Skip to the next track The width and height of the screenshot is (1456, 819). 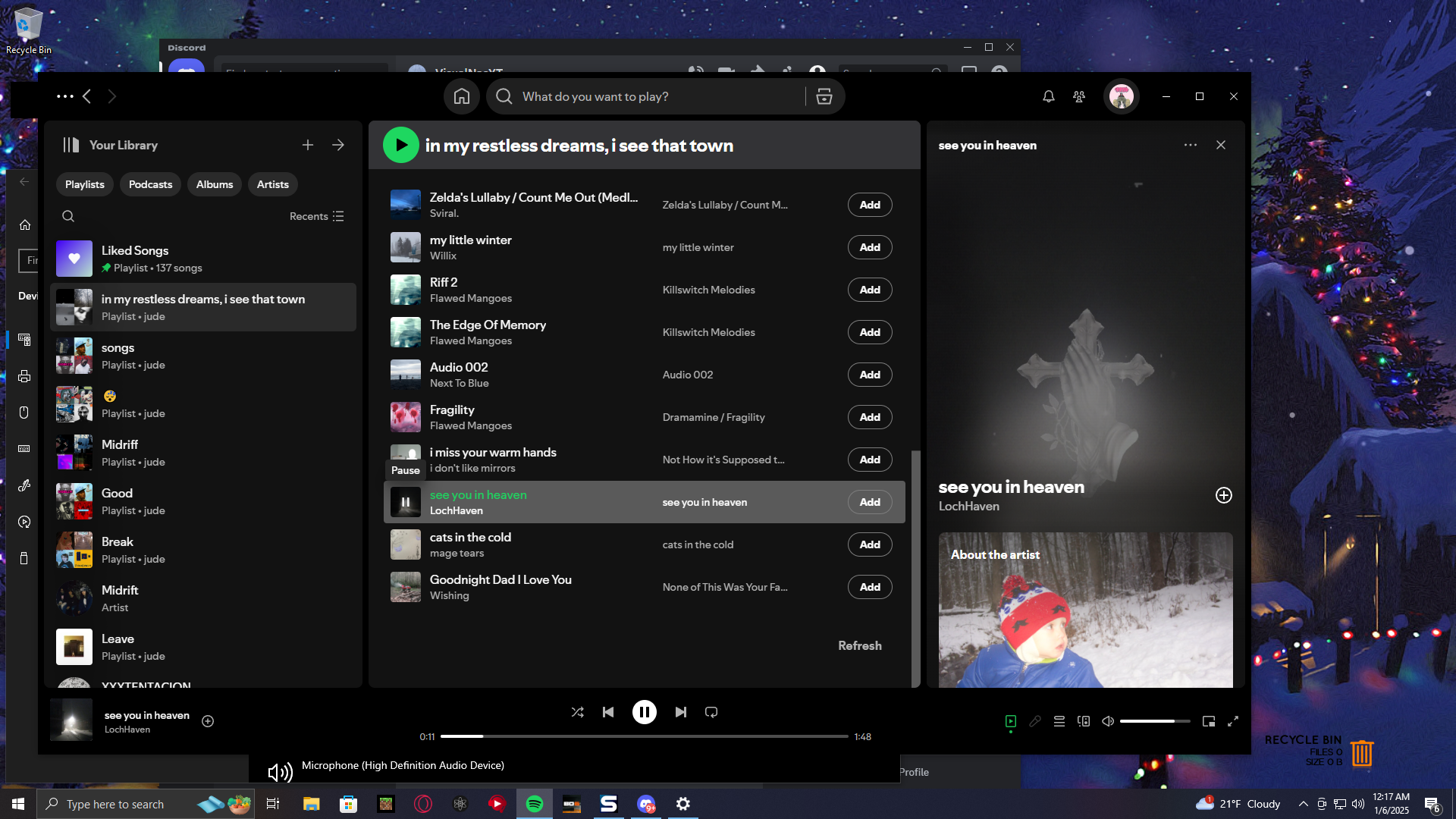pyautogui.click(x=680, y=712)
